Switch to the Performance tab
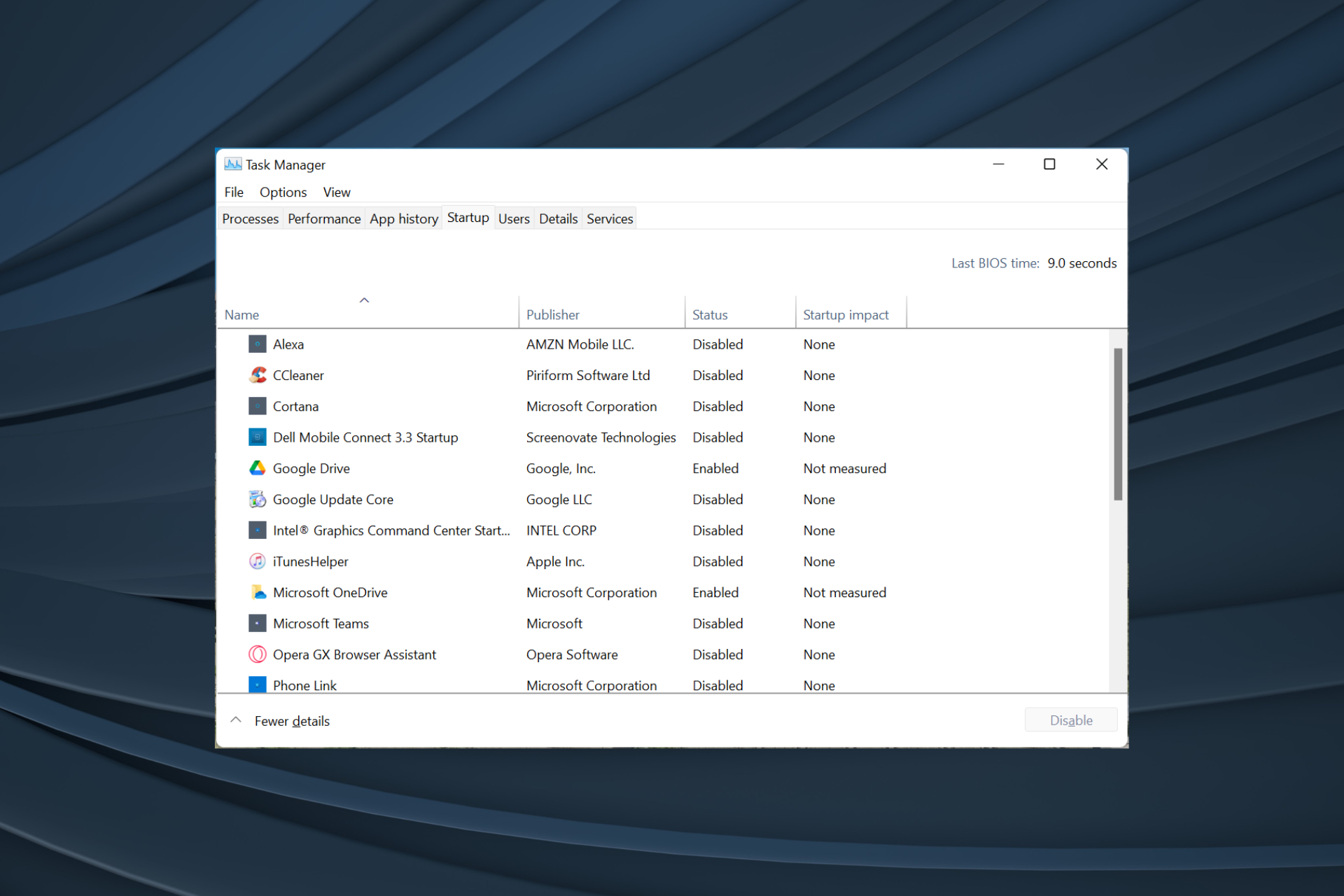 (x=322, y=218)
